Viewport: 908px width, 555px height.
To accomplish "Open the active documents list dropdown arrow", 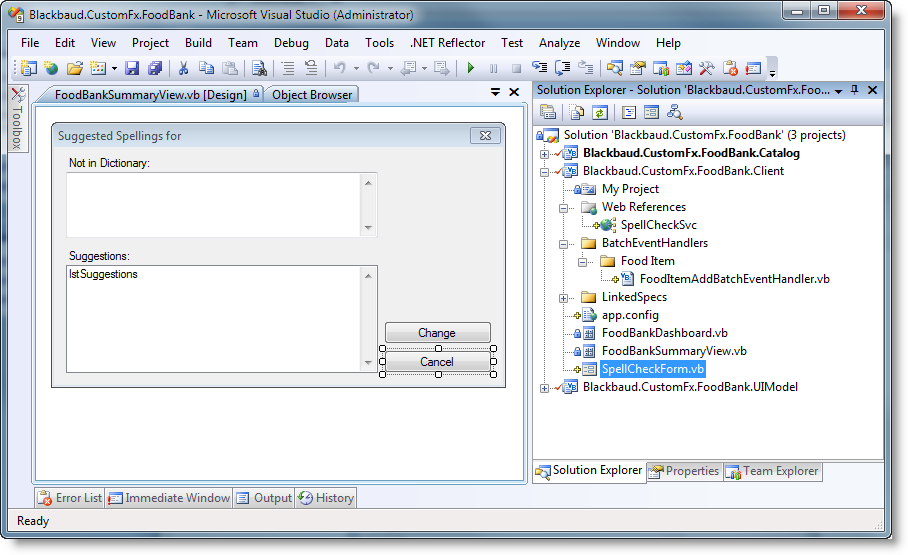I will [495, 92].
